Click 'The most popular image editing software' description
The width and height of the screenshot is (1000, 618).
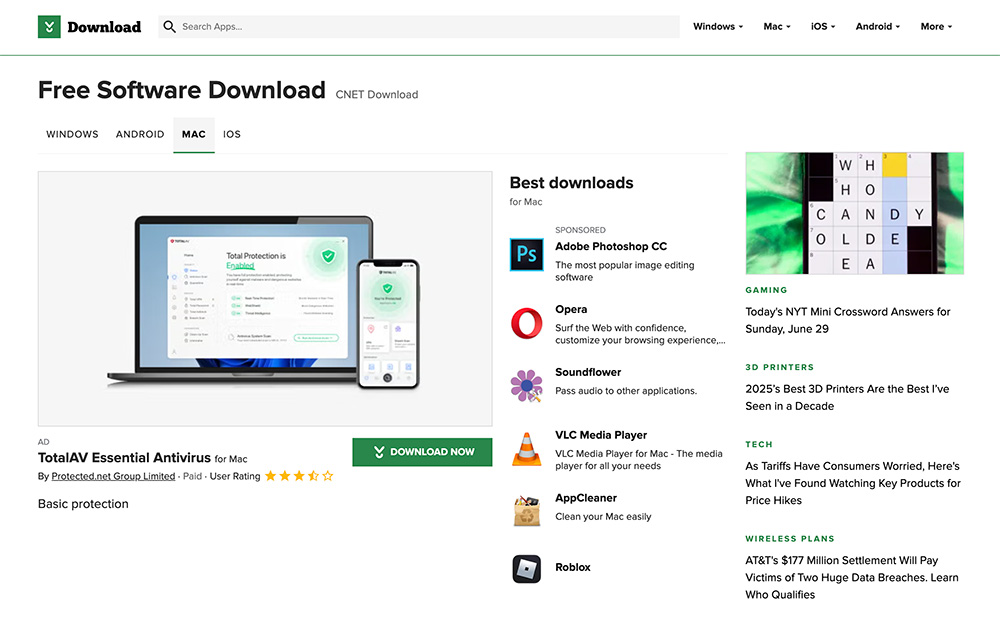[x=624, y=271]
